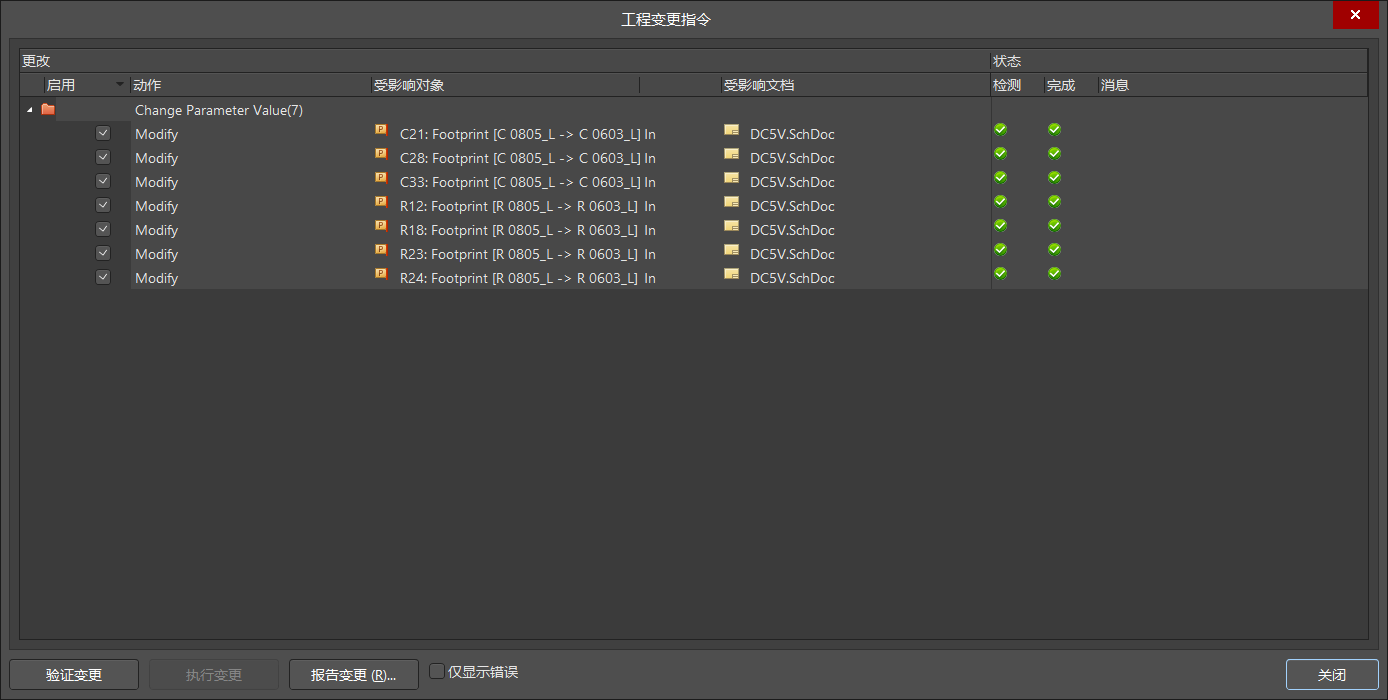This screenshot has width=1388, height=700.
Task: Uncheck the enable checkbox for C21 Modify row
Action: pos(102,133)
